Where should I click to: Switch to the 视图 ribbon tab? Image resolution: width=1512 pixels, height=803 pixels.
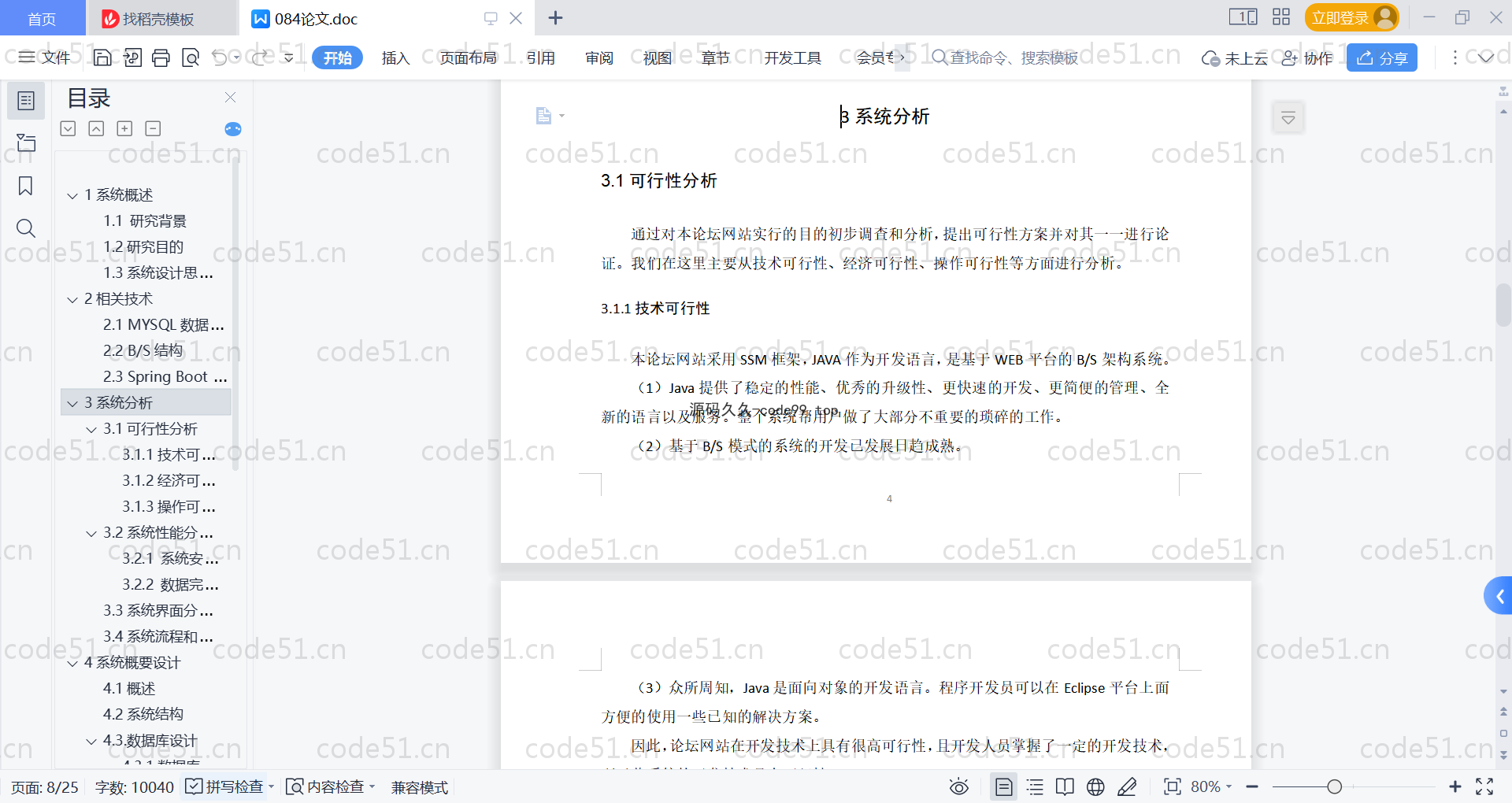[x=657, y=57]
